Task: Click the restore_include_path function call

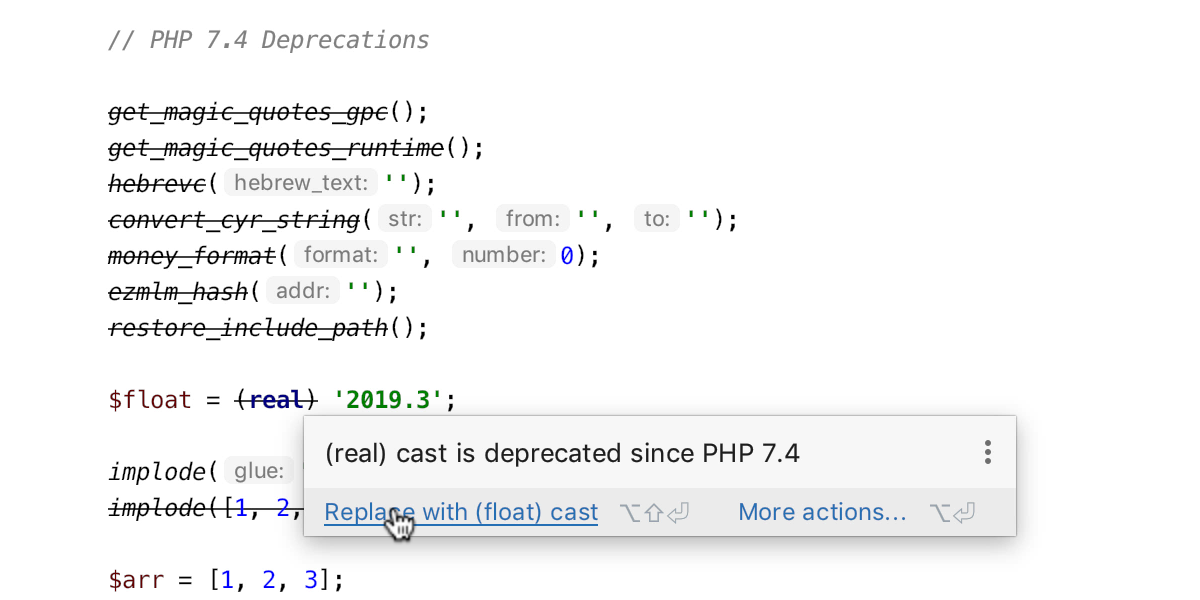Action: (247, 328)
